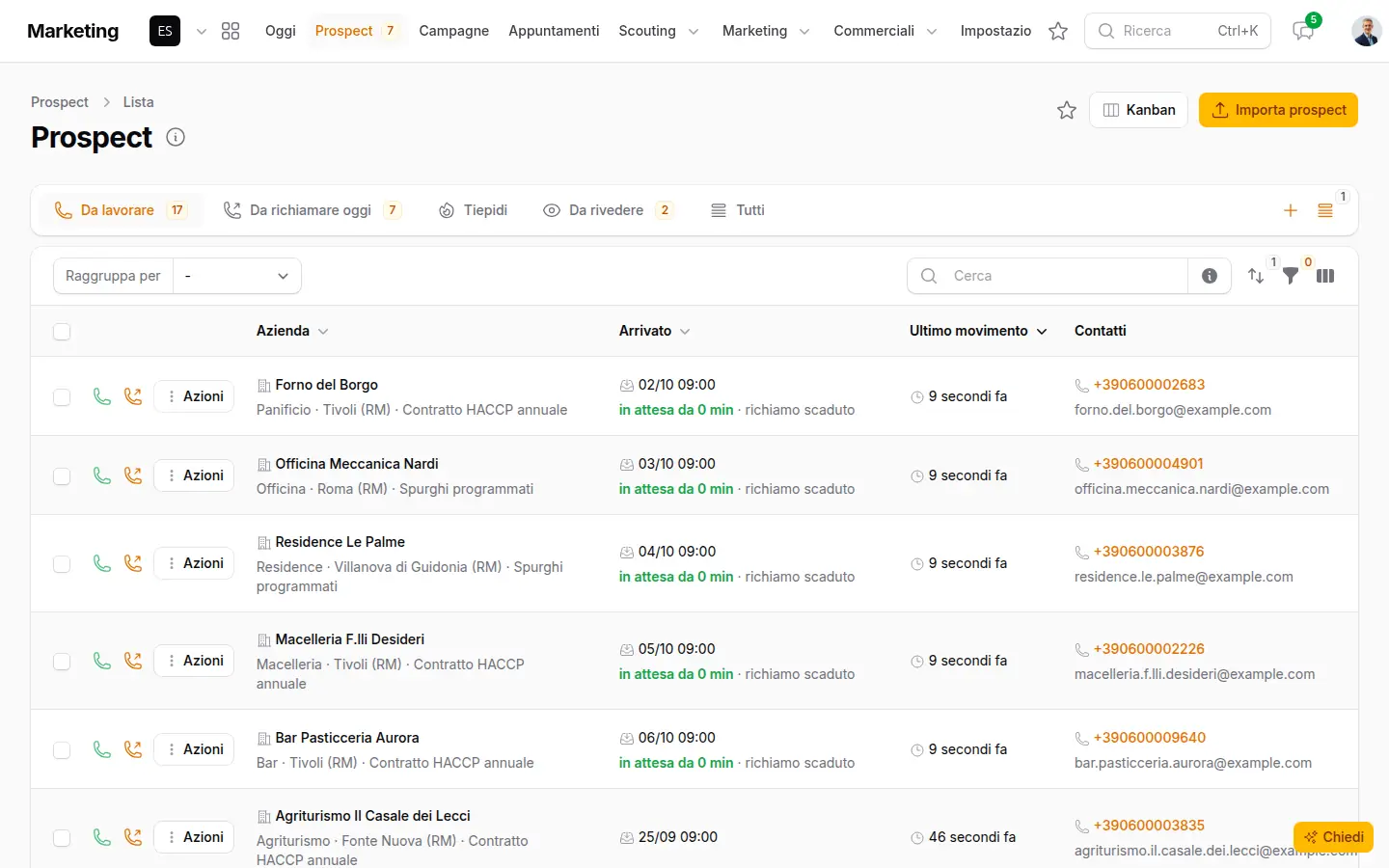Call Bar Pasticceria Aurora with the green phone icon
The width and height of the screenshot is (1389, 868).
point(102,749)
